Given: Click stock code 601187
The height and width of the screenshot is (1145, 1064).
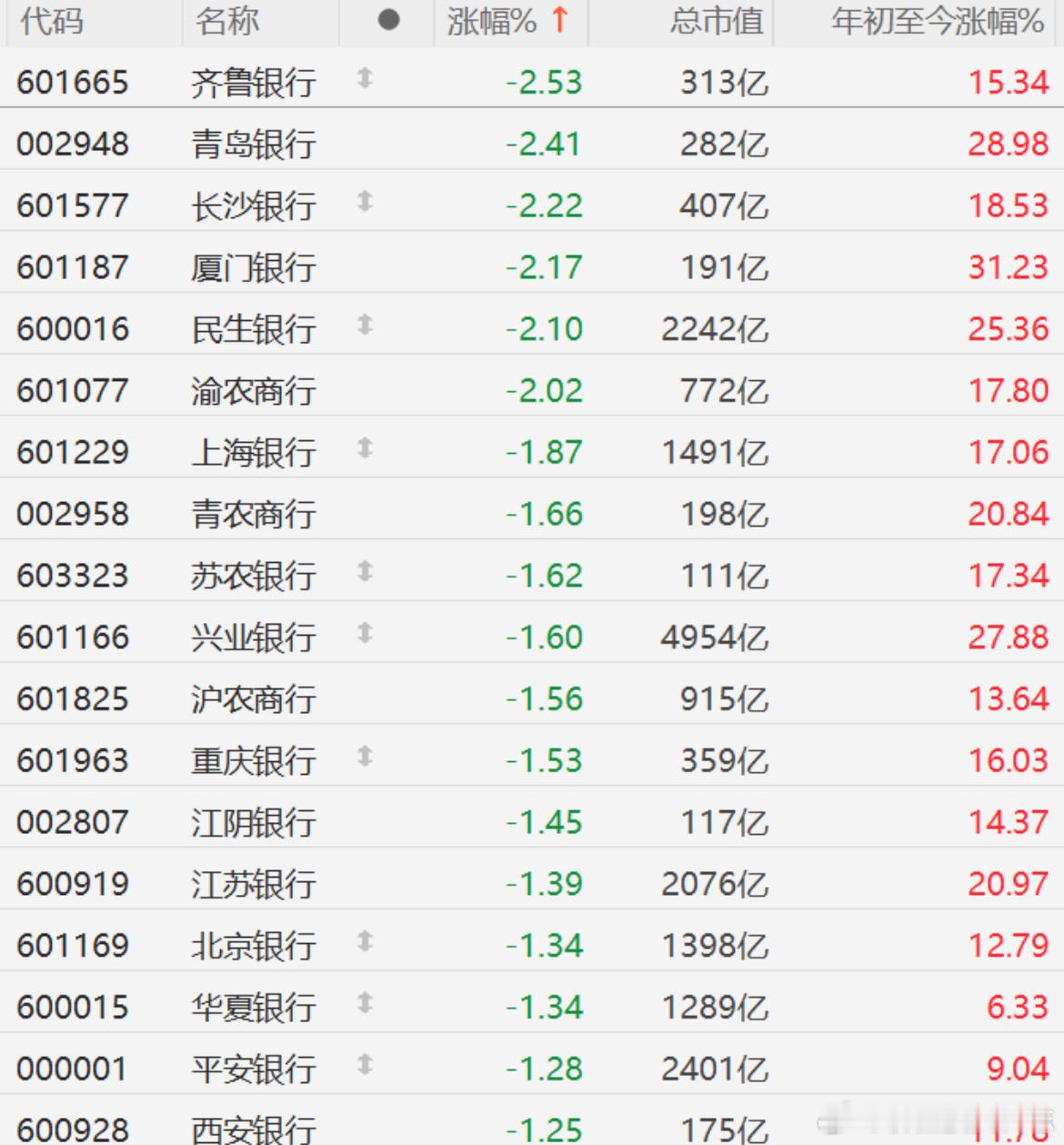Looking at the screenshot, I should pos(73,267).
